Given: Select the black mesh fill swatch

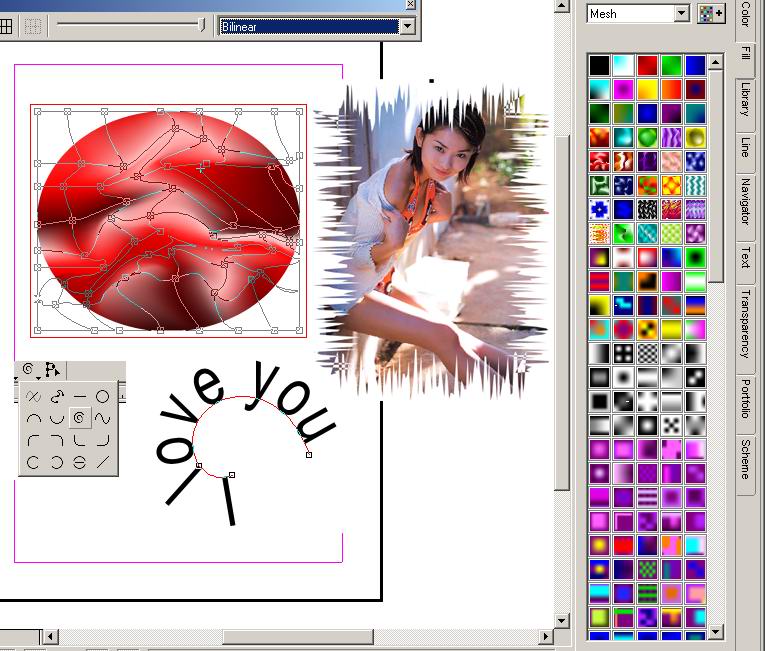Looking at the screenshot, I should pyautogui.click(x=599, y=65).
